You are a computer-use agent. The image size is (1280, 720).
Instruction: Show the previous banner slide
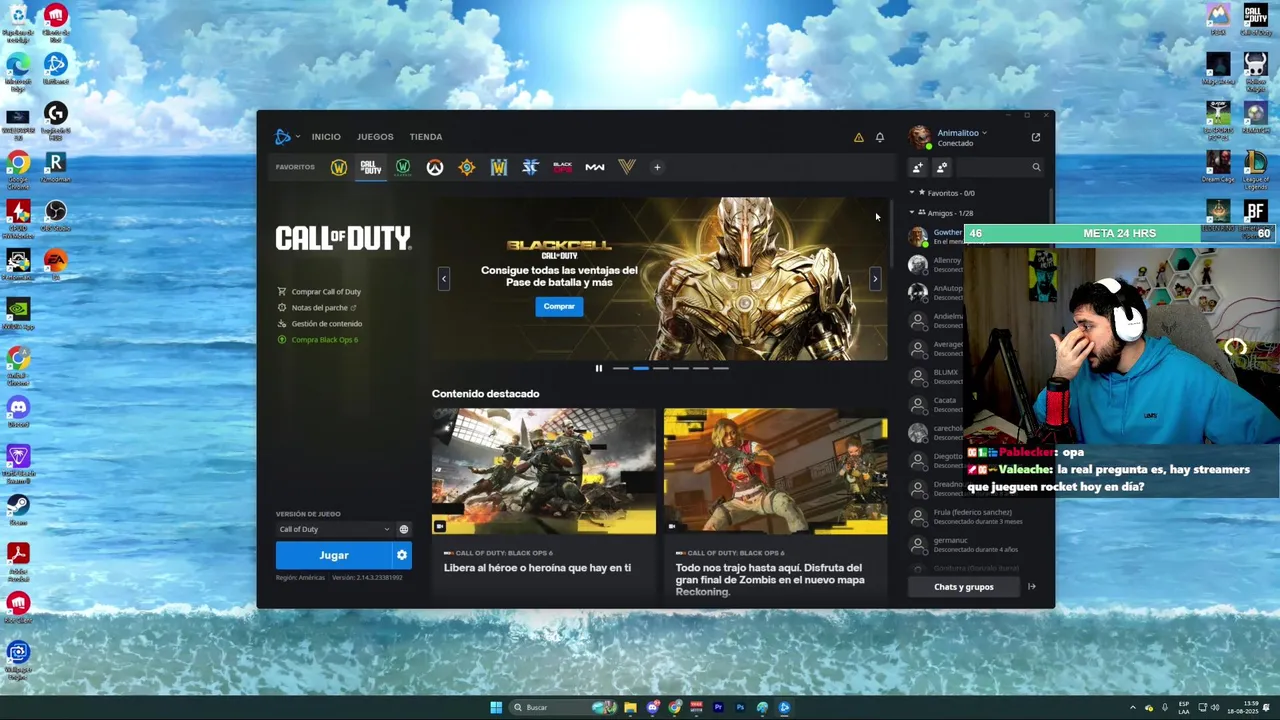pyautogui.click(x=444, y=279)
